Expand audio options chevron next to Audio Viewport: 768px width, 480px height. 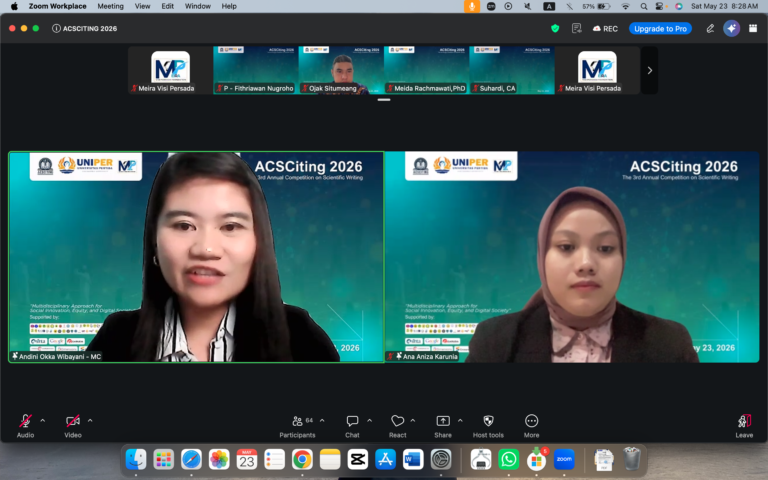(x=43, y=421)
